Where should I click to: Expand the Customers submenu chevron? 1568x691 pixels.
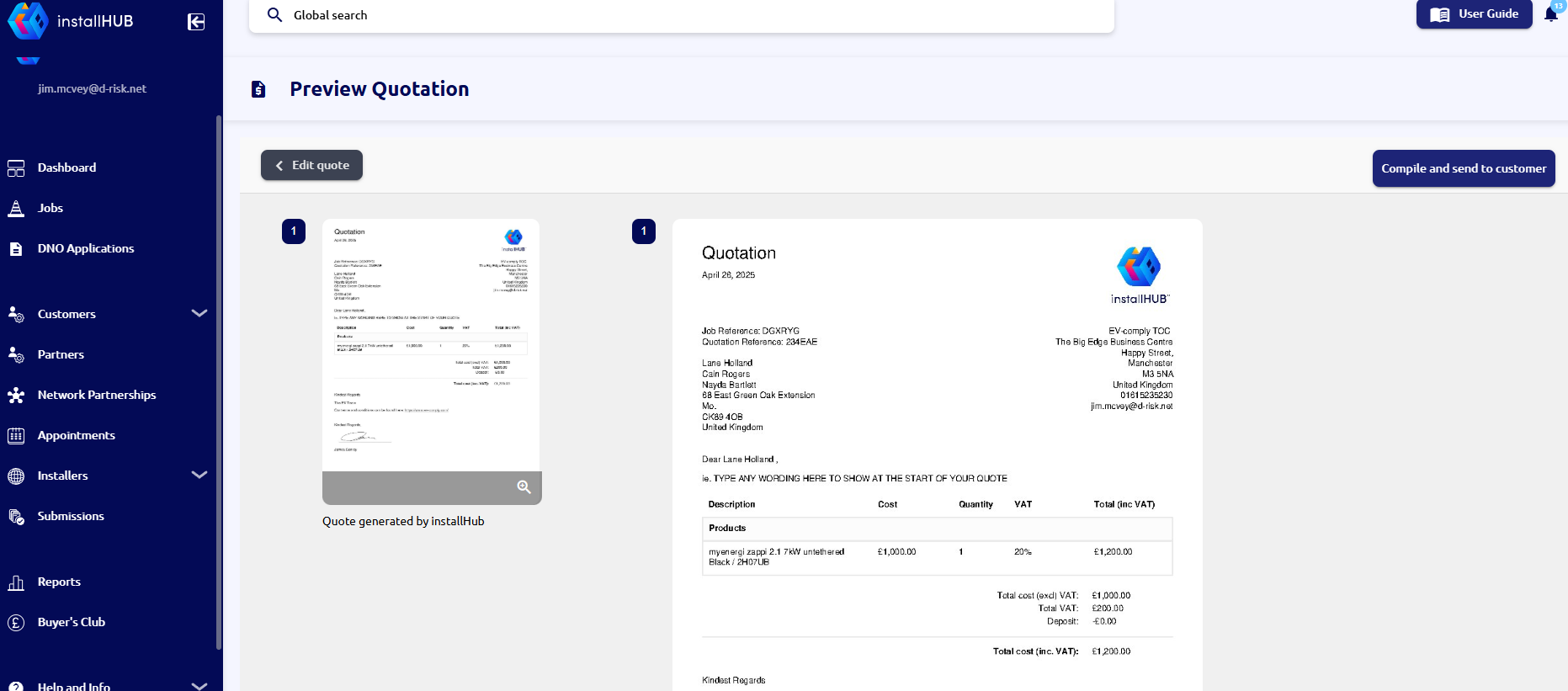[199, 314]
